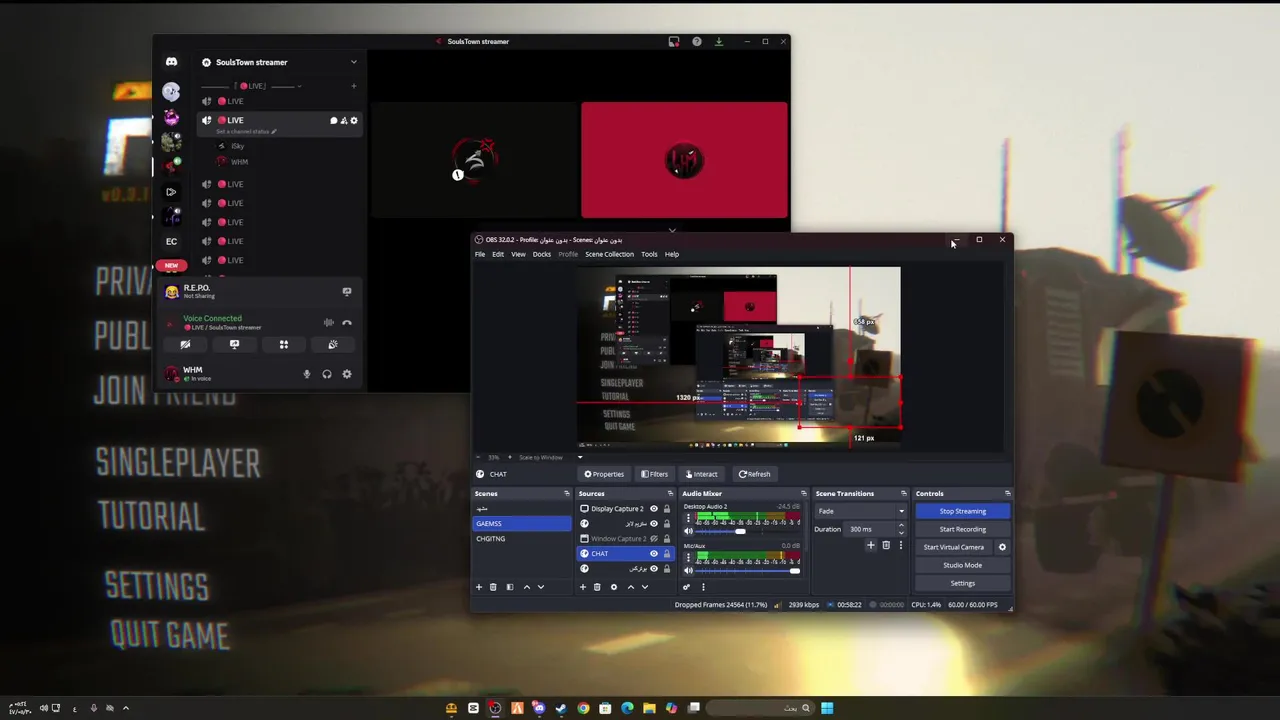This screenshot has width=1280, height=720.
Task: Unlock Display Capture 2 source
Action: 667,509
